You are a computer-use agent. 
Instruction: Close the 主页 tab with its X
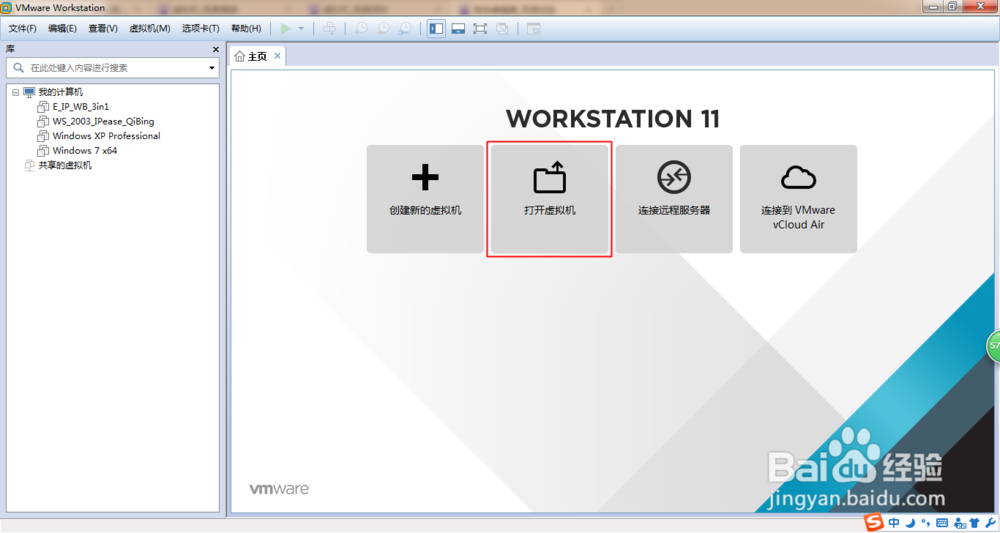(277, 56)
